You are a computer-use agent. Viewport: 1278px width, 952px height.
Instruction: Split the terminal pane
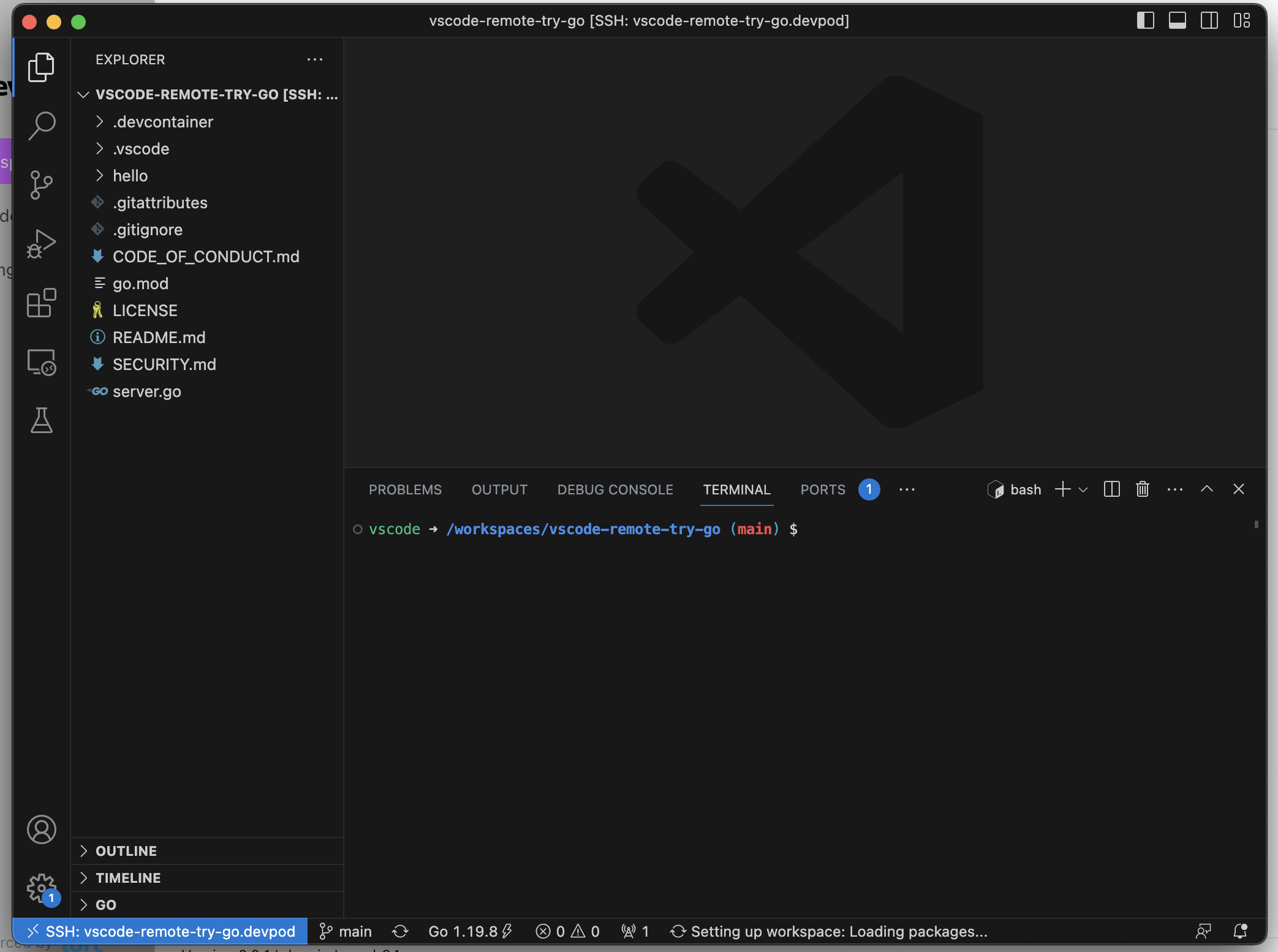click(1111, 489)
